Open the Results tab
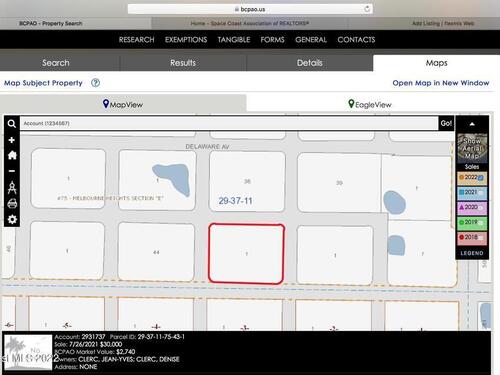Image resolution: width=500 pixels, height=375 pixels. coord(183,63)
